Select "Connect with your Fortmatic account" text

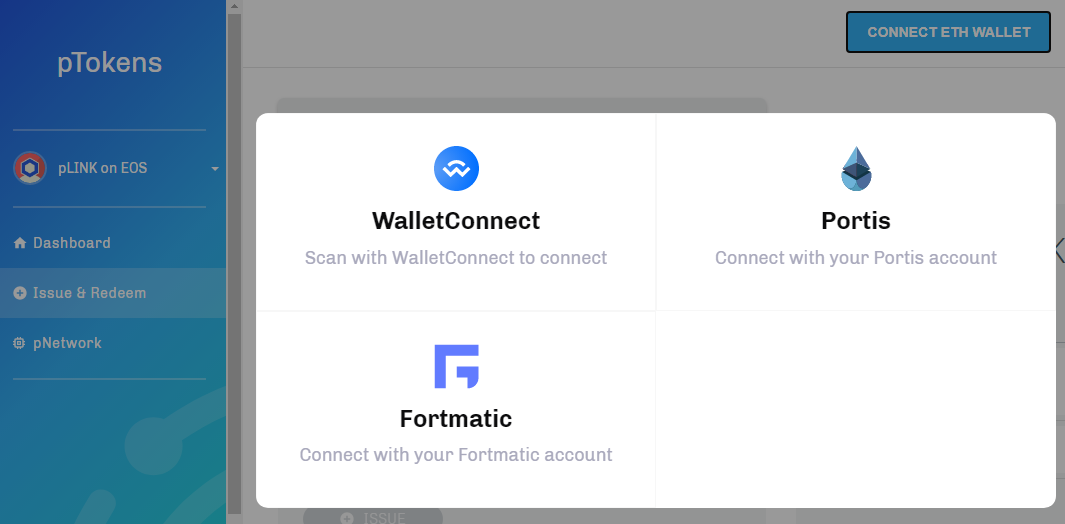pyautogui.click(x=456, y=455)
